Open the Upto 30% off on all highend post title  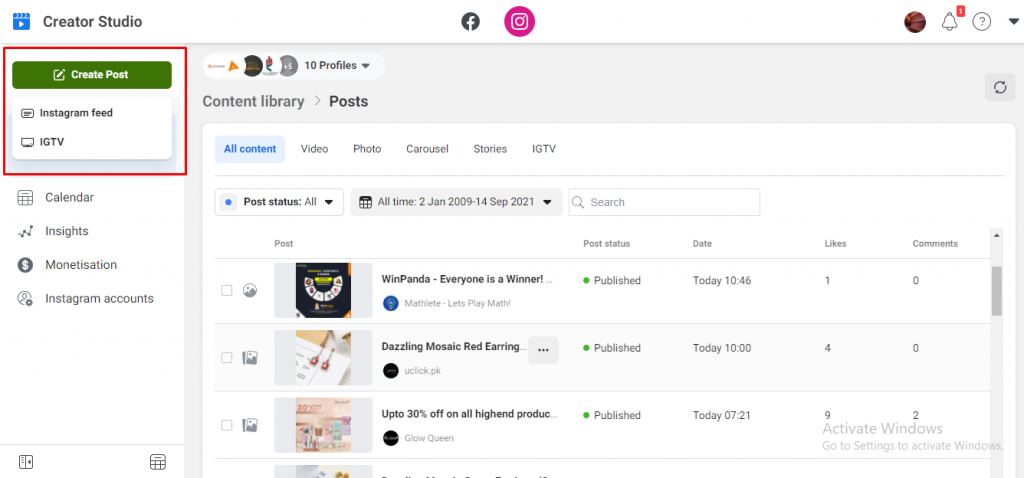470,414
